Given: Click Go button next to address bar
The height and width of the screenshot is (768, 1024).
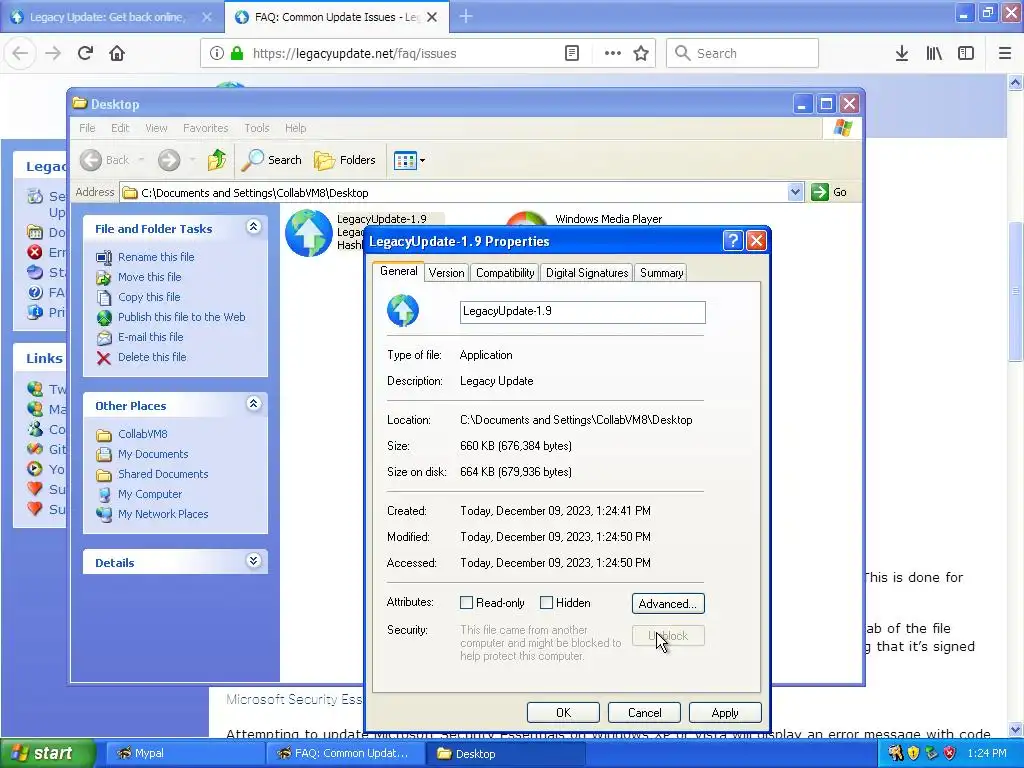Looking at the screenshot, I should click(x=829, y=192).
